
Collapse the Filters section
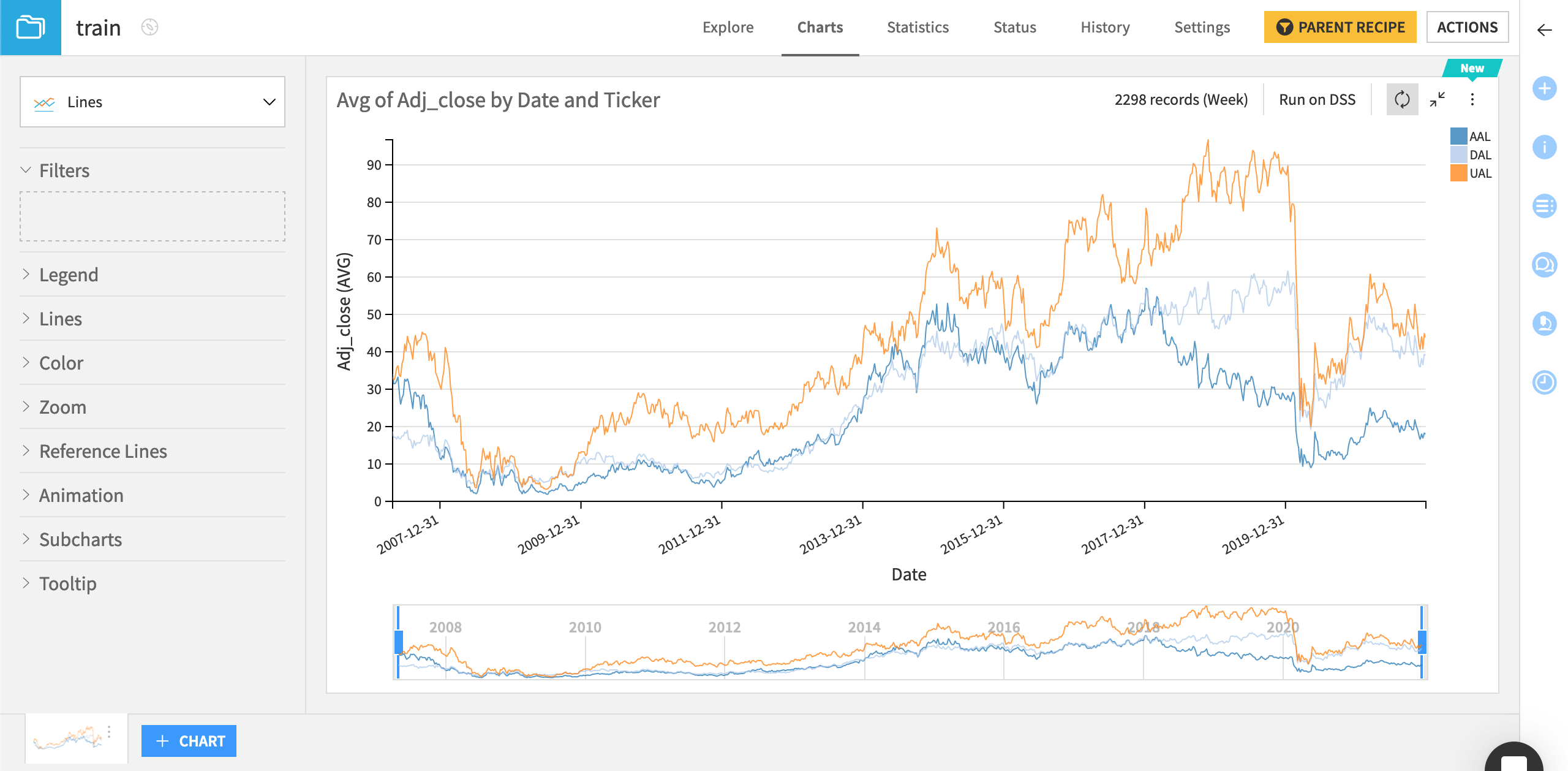click(64, 170)
